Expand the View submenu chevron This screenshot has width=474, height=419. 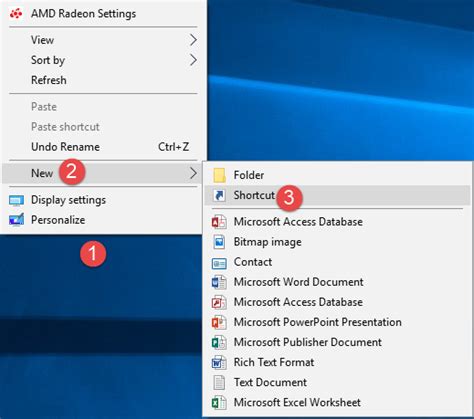tap(193, 40)
